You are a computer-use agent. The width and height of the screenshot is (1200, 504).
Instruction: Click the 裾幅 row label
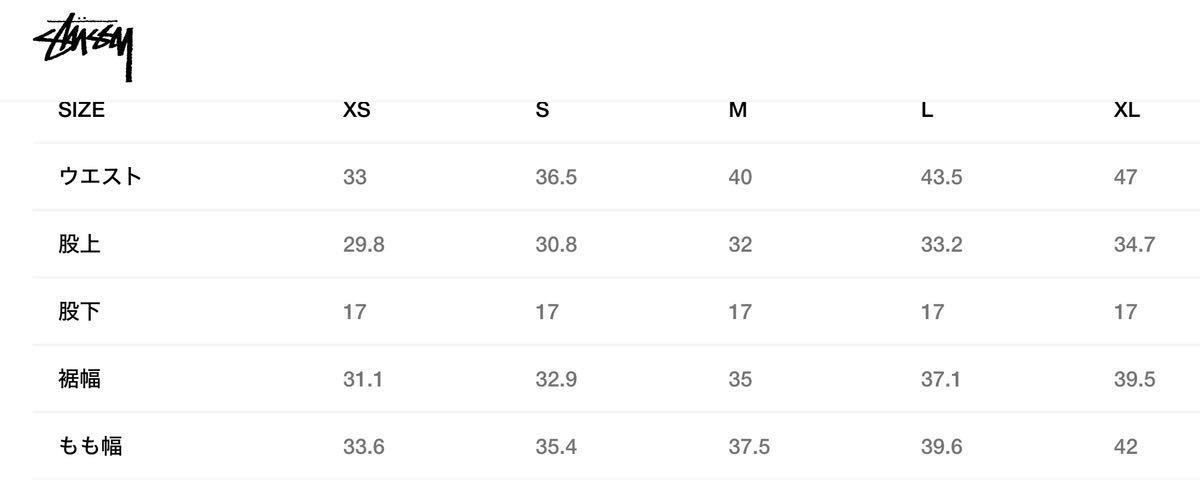pyautogui.click(x=80, y=379)
